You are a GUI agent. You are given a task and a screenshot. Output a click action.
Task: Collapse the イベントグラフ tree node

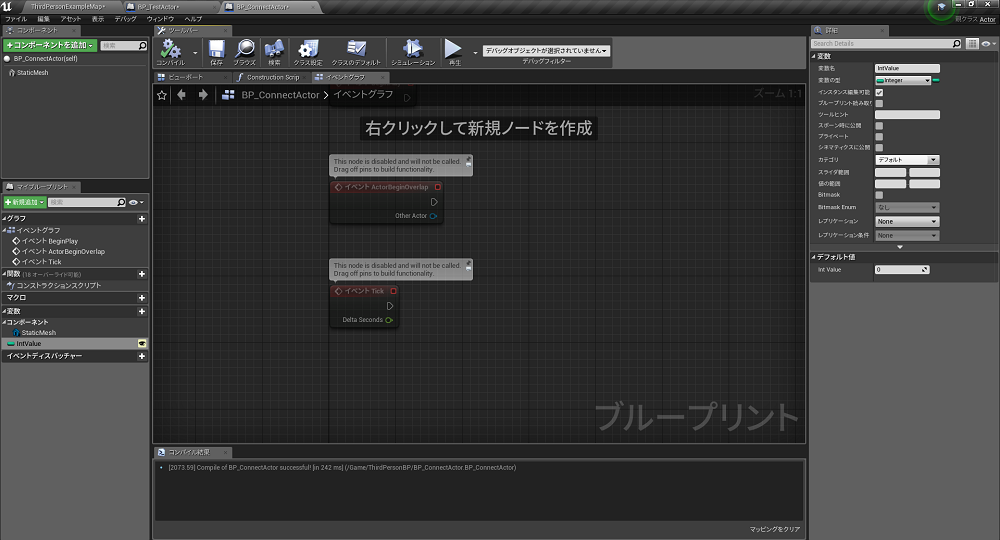click(x=4, y=230)
